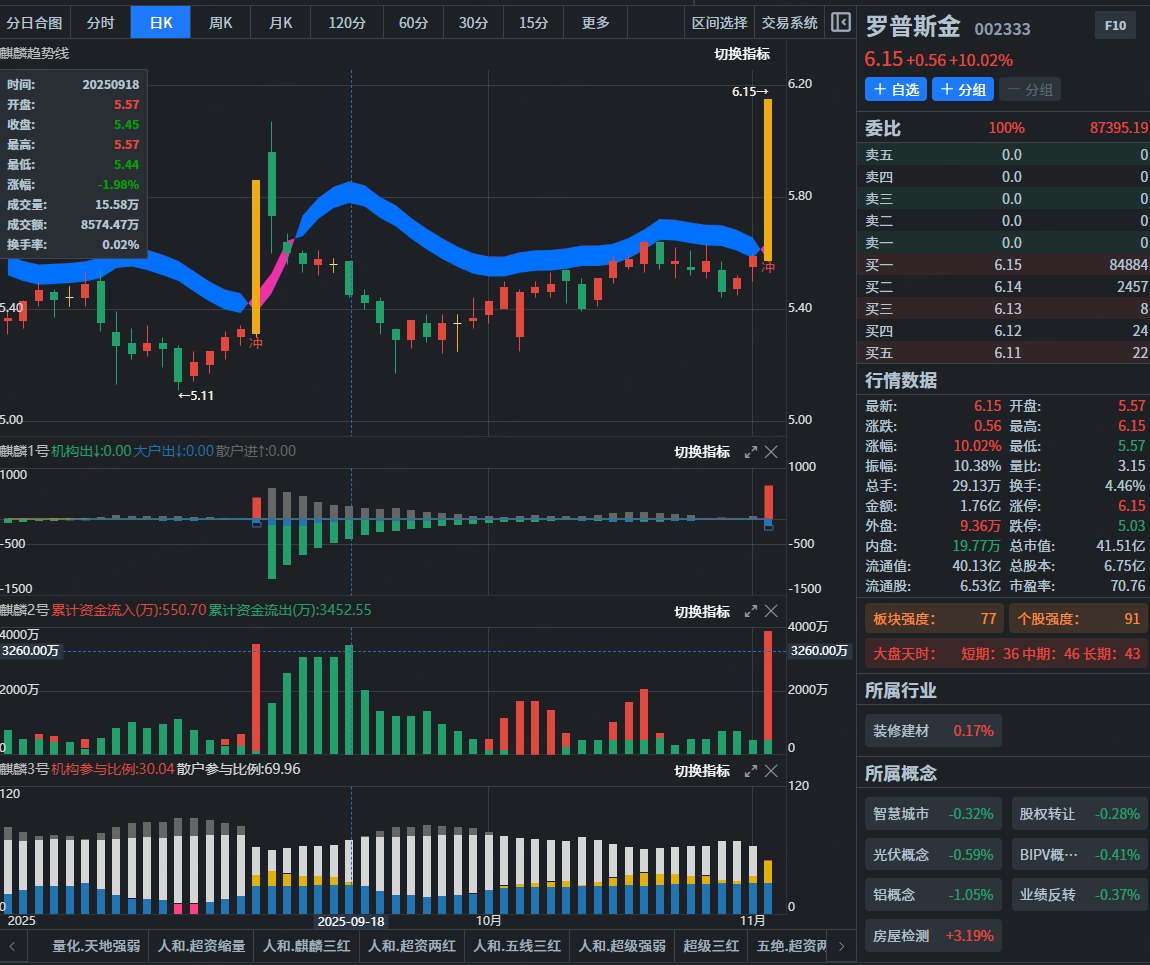This screenshot has height=965, width=1150.
Task: Open 装修建材 industry link
Action: click(x=933, y=731)
